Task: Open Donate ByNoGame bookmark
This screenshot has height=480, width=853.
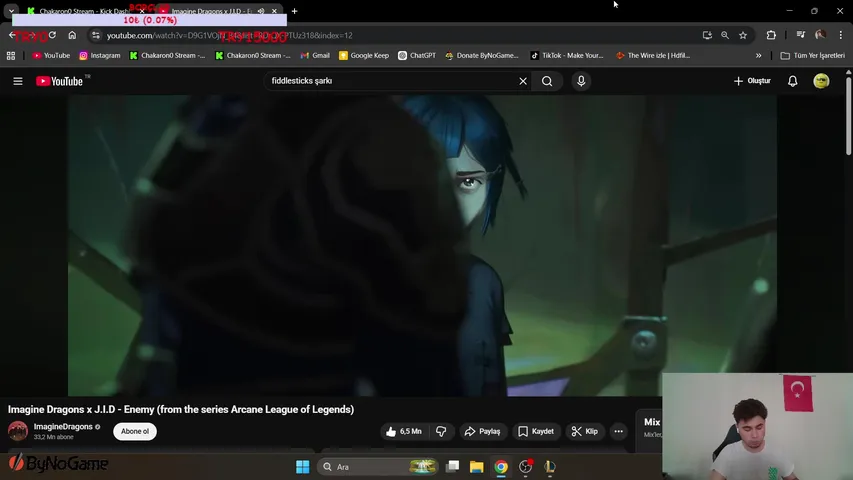Action: tap(481, 56)
